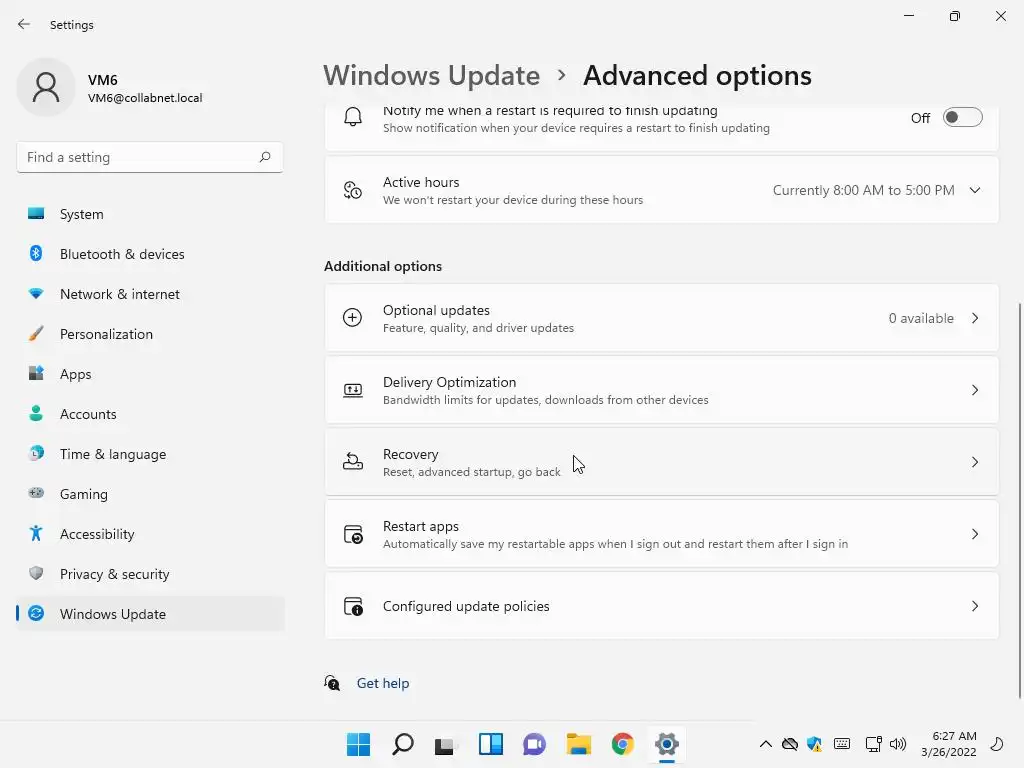Click the Gaming controller icon
The height and width of the screenshot is (768, 1024).
pos(36,493)
